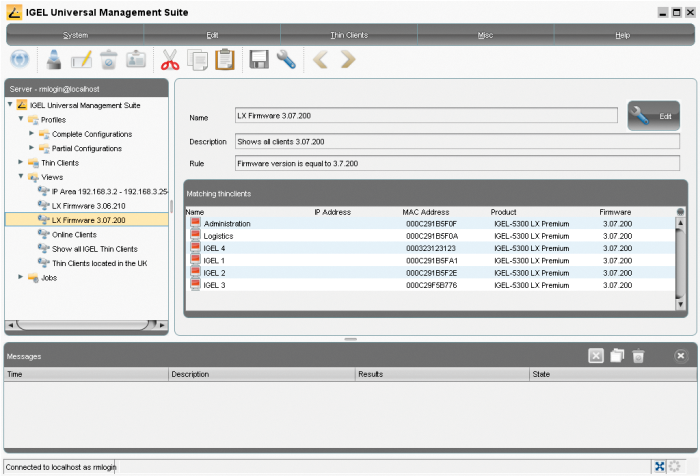
Task: Expand the Jobs tree node
Action: [x=20, y=277]
